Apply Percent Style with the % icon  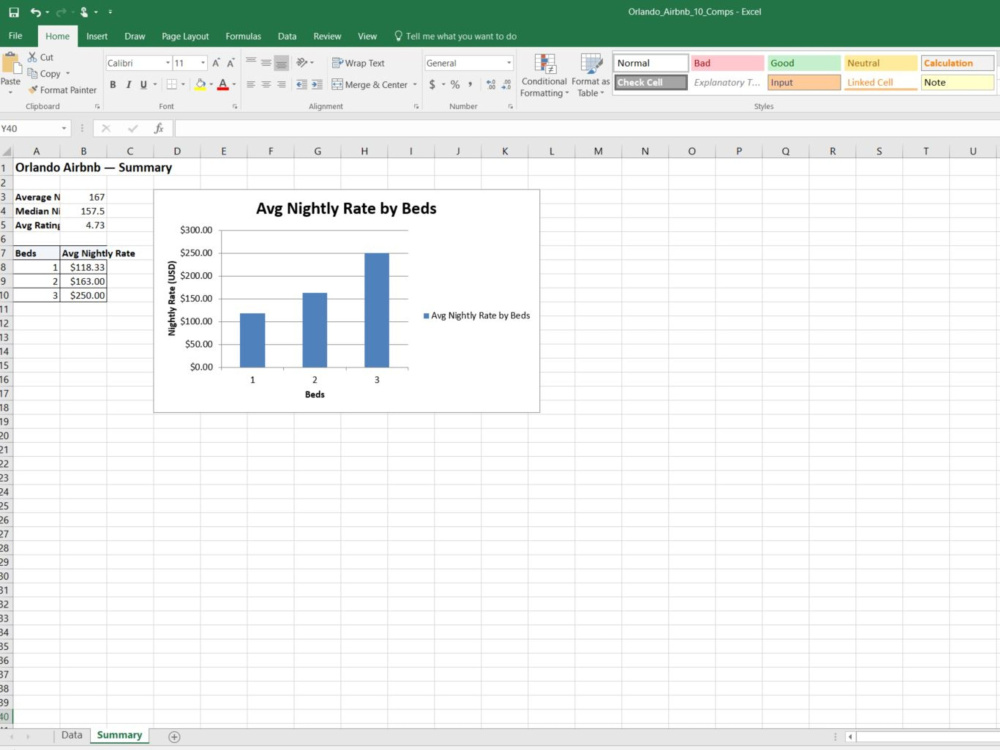pos(455,84)
